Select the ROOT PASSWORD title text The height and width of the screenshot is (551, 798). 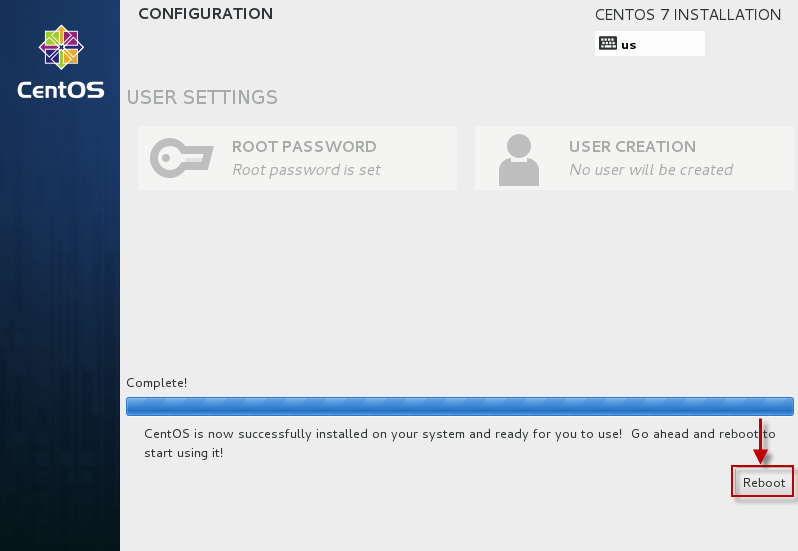304,147
